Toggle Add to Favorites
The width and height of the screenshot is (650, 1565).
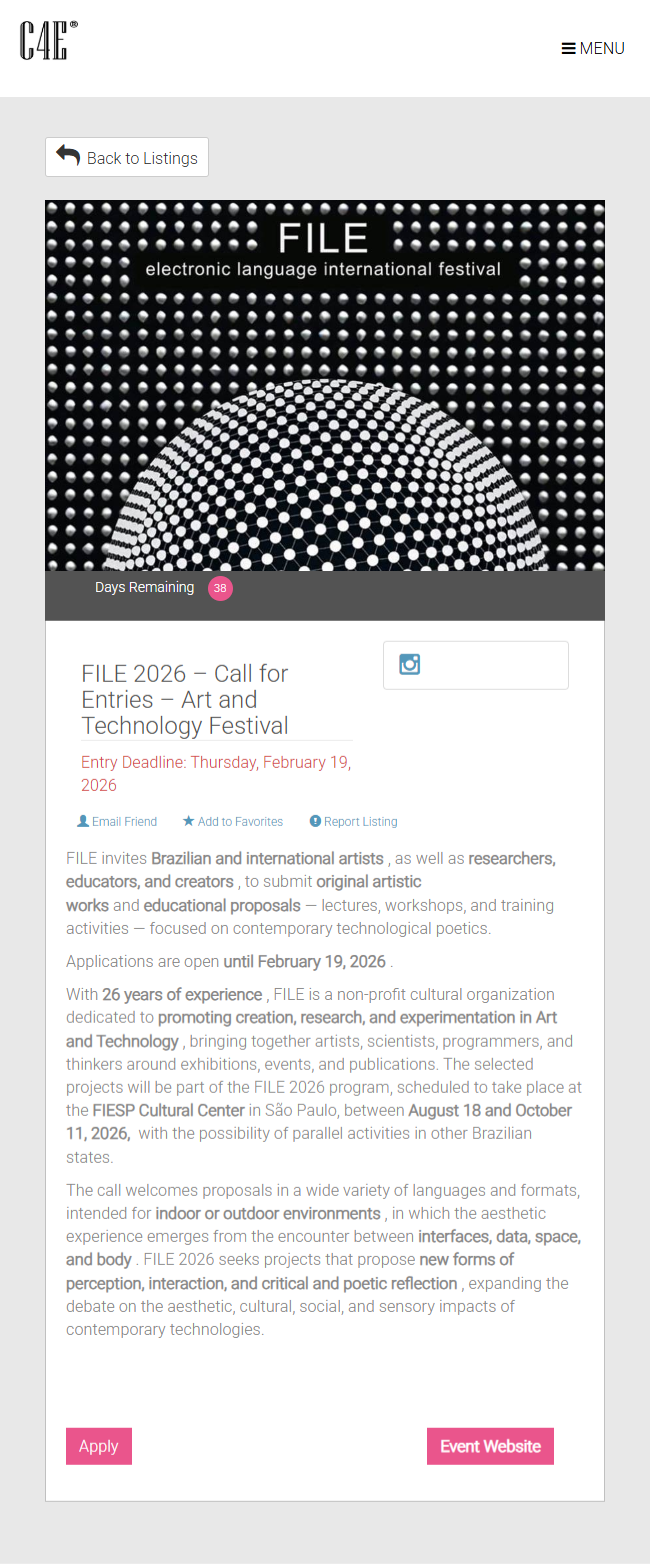(x=240, y=822)
